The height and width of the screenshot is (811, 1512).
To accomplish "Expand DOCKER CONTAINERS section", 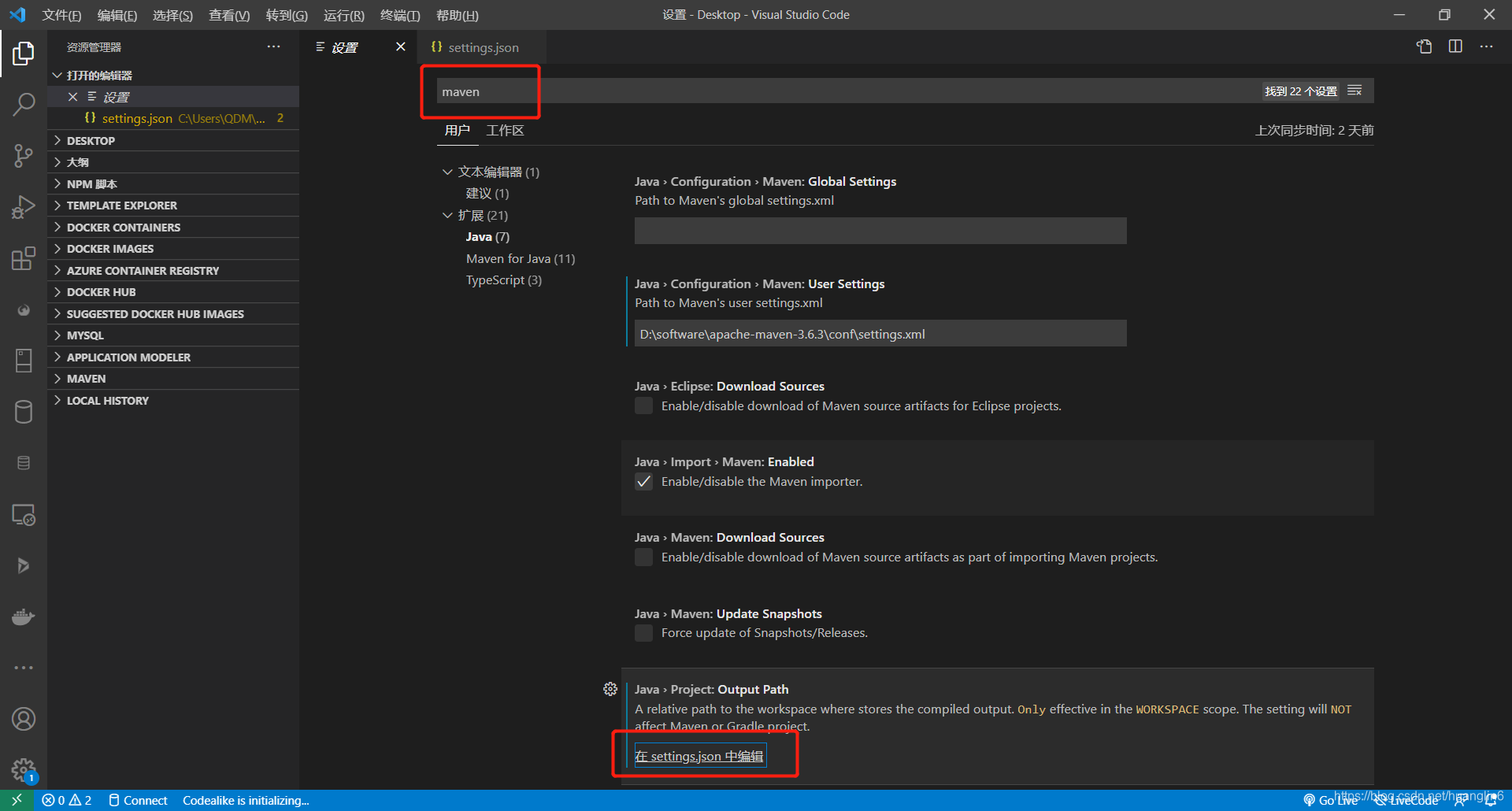I will (x=173, y=228).
